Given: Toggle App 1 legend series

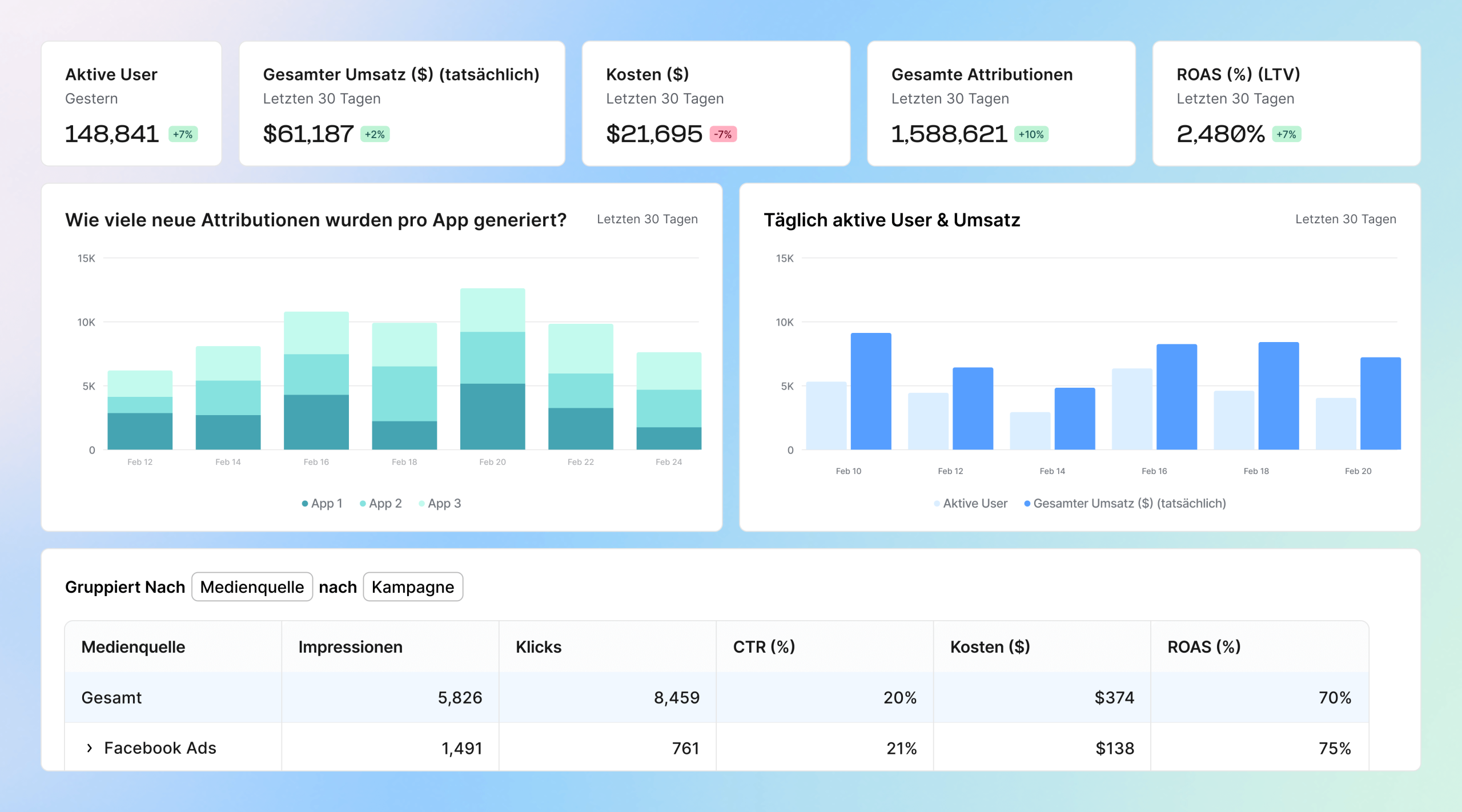Looking at the screenshot, I should 322,504.
